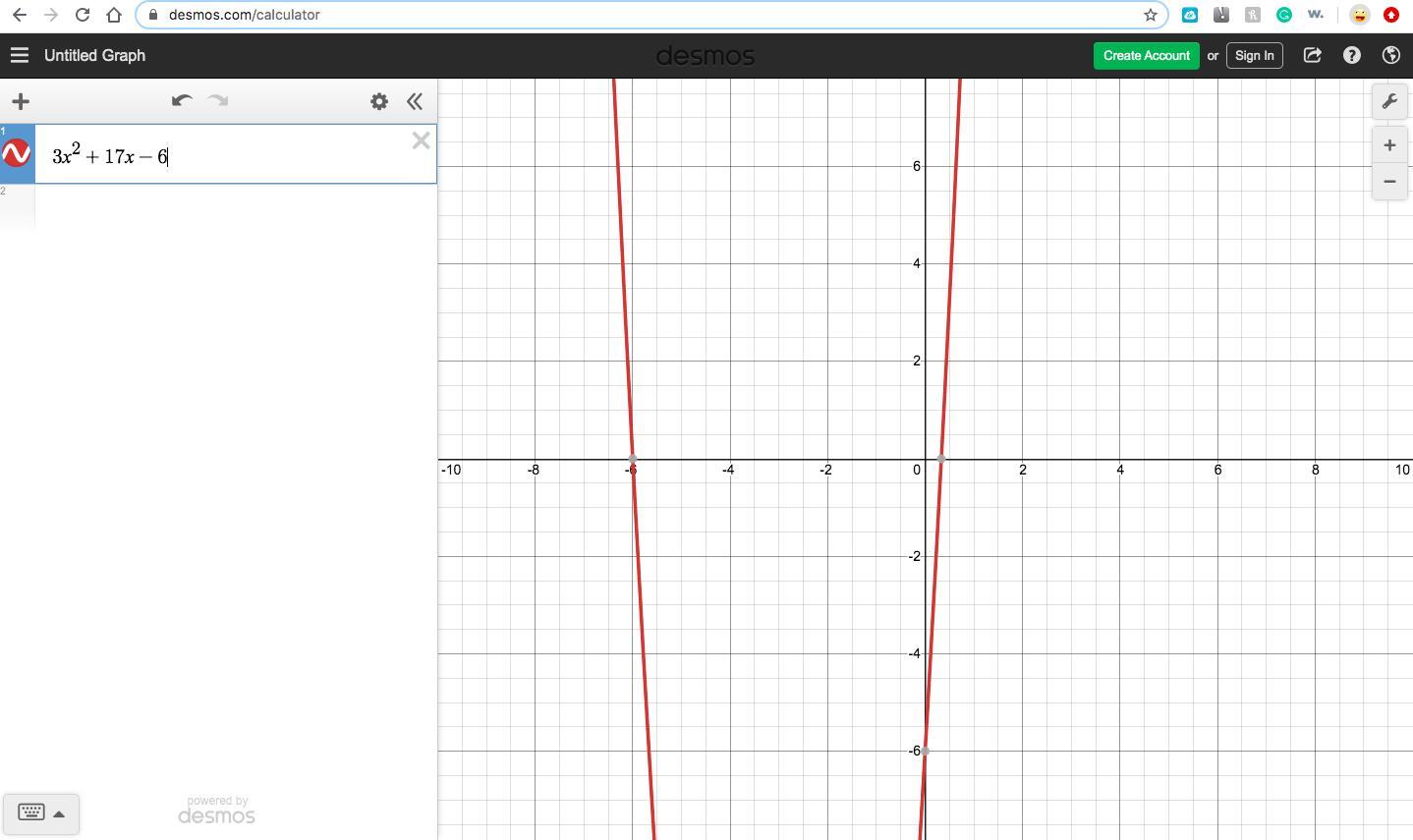Screen dimensions: 1413x840
Task: Undo the last edit
Action: click(x=182, y=101)
